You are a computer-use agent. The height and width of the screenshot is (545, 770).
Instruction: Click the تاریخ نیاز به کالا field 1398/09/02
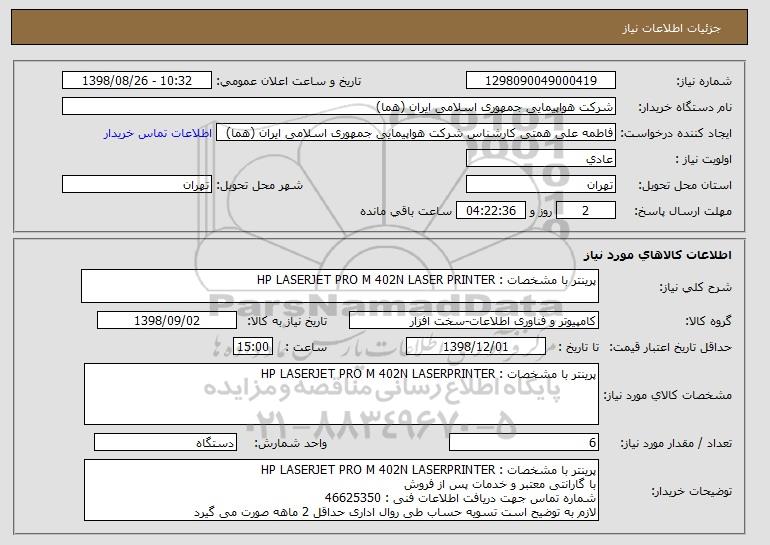(x=167, y=321)
